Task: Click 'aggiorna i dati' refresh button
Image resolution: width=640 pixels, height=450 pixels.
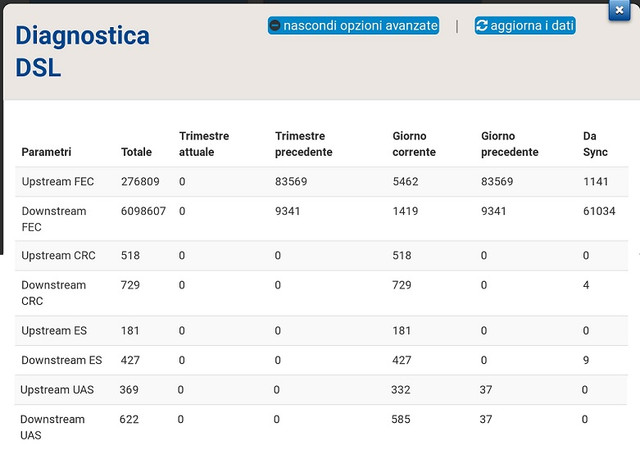Action: pyautogui.click(x=525, y=26)
